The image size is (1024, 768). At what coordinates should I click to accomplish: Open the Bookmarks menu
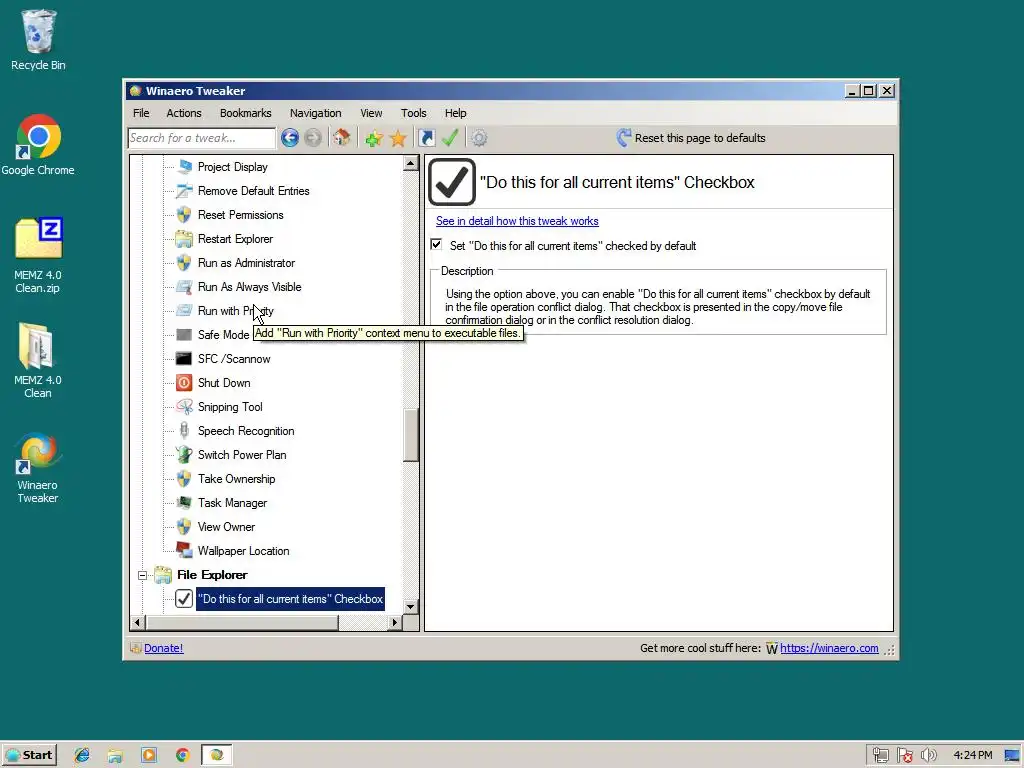tap(246, 113)
